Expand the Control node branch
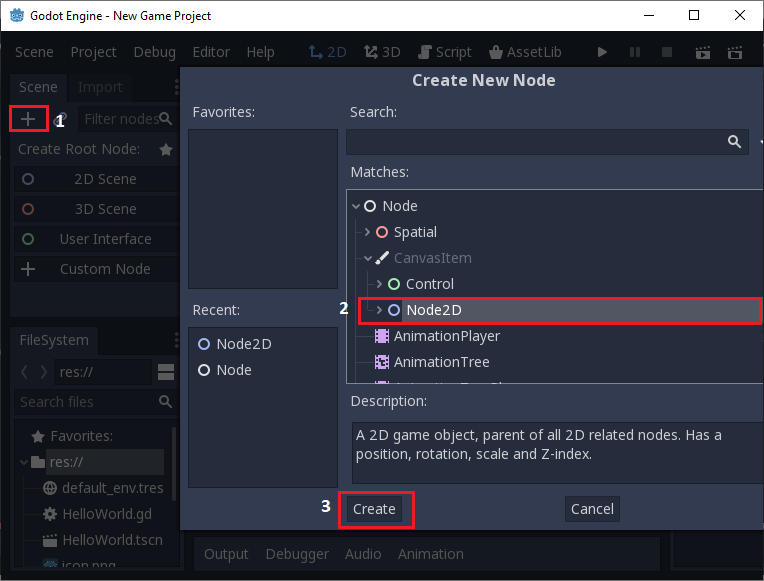 click(379, 284)
